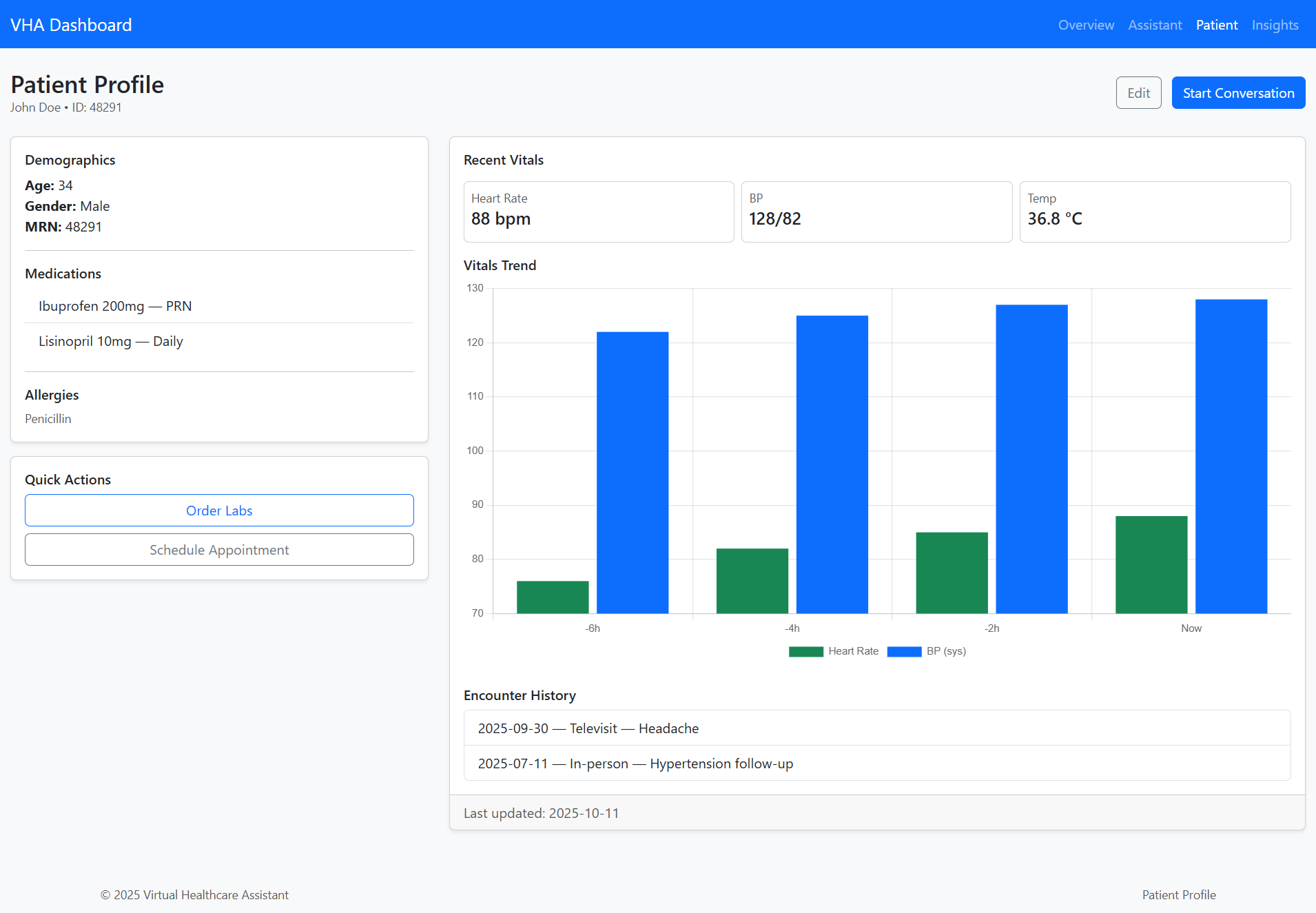This screenshot has width=1316, height=913.
Task: Click the Edit button
Action: pyautogui.click(x=1138, y=93)
